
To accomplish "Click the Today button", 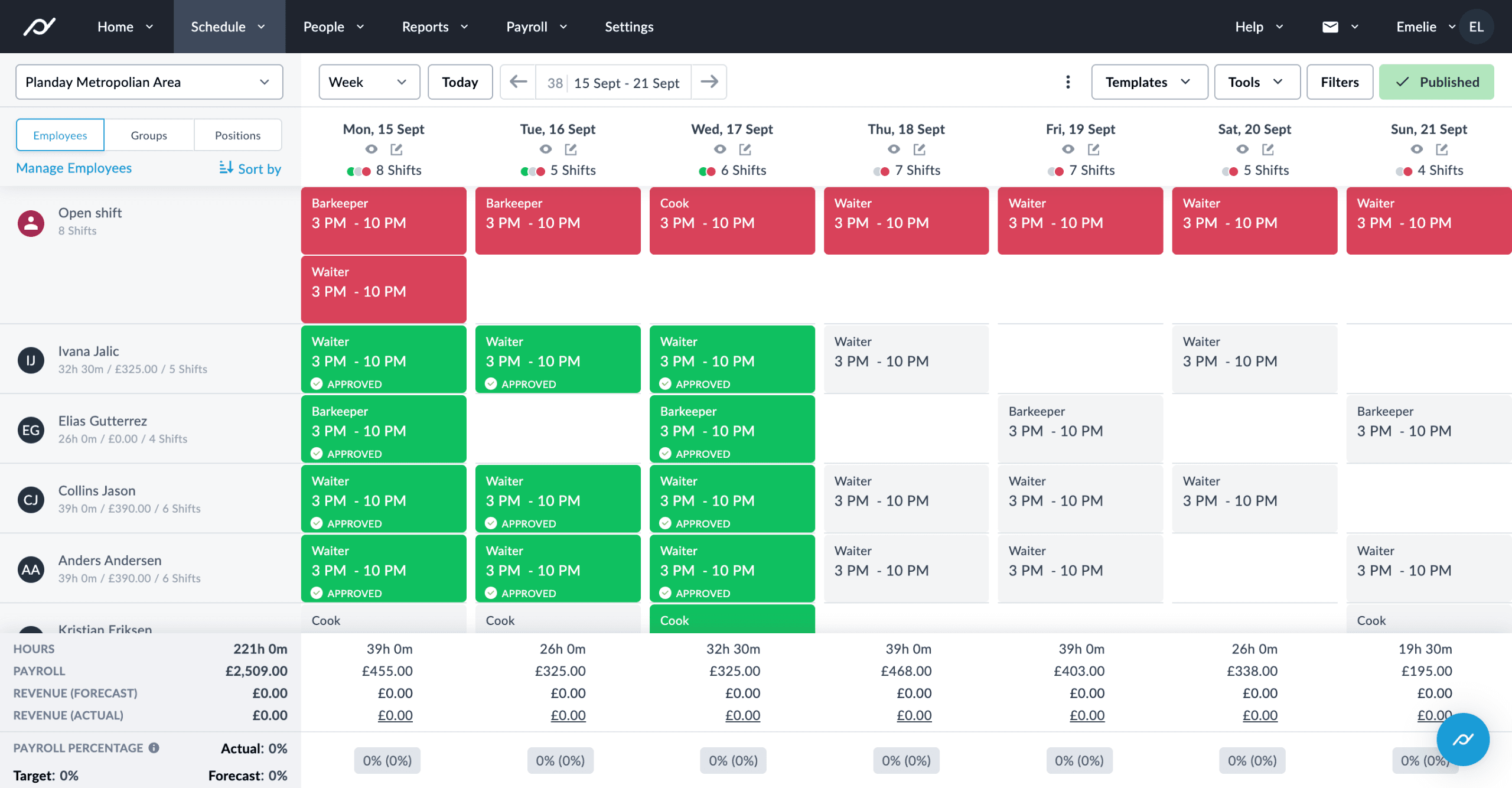I will click(x=460, y=82).
